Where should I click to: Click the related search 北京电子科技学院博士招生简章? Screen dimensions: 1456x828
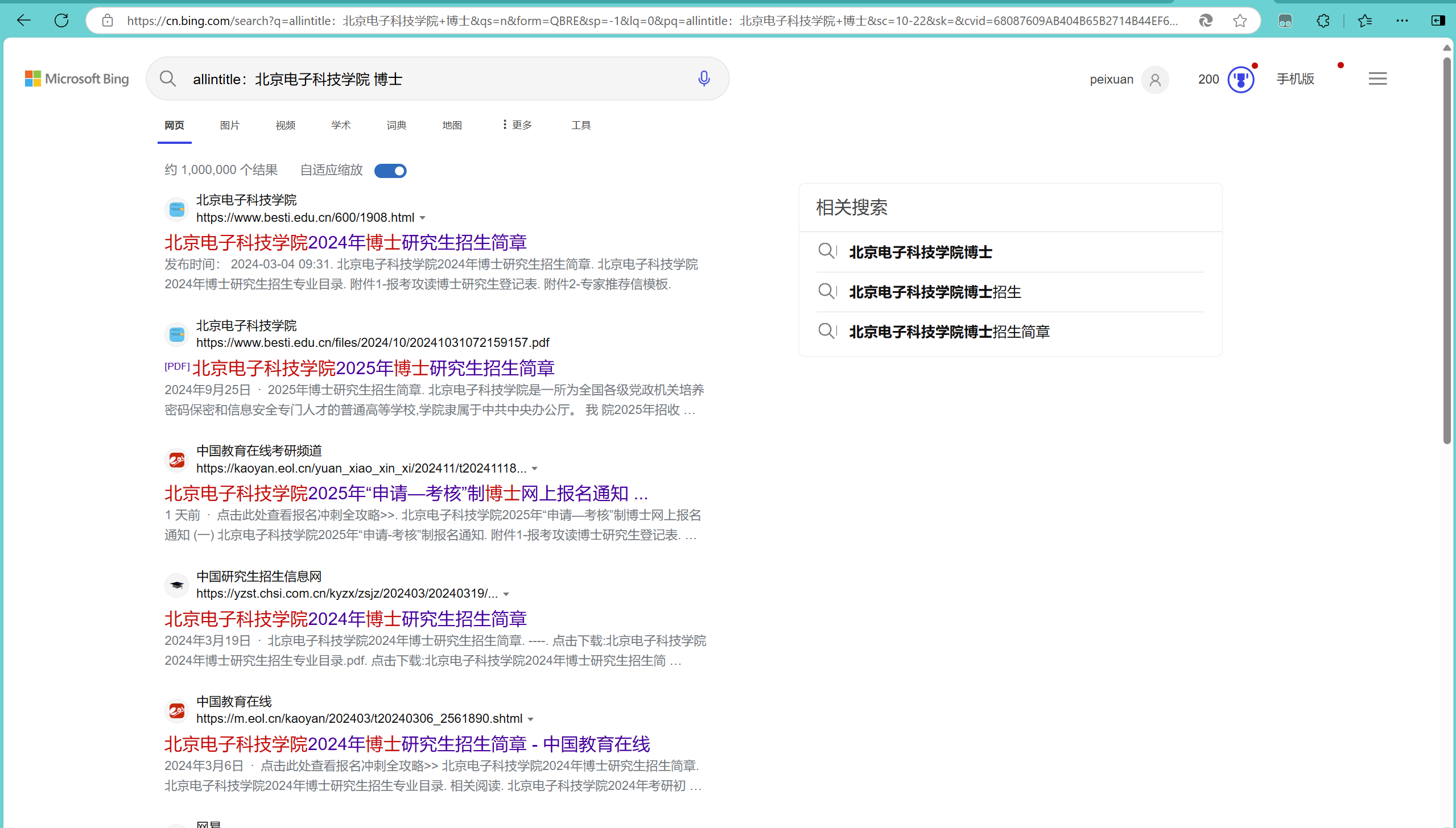[950, 332]
